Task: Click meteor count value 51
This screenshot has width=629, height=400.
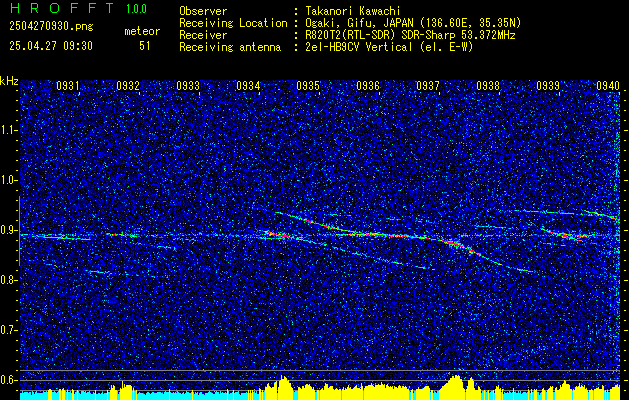Action: 145,46
